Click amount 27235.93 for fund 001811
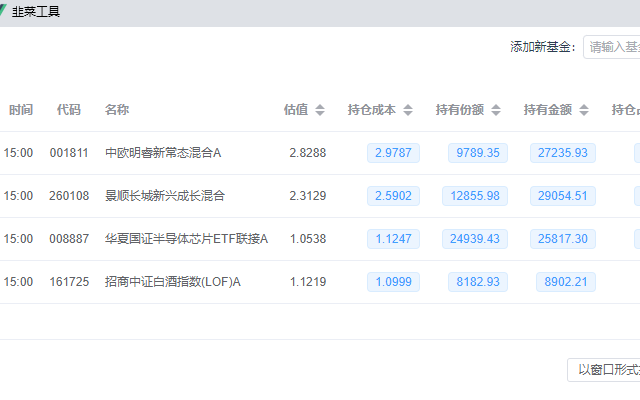Screen dimensions: 640x400 (x=562, y=153)
